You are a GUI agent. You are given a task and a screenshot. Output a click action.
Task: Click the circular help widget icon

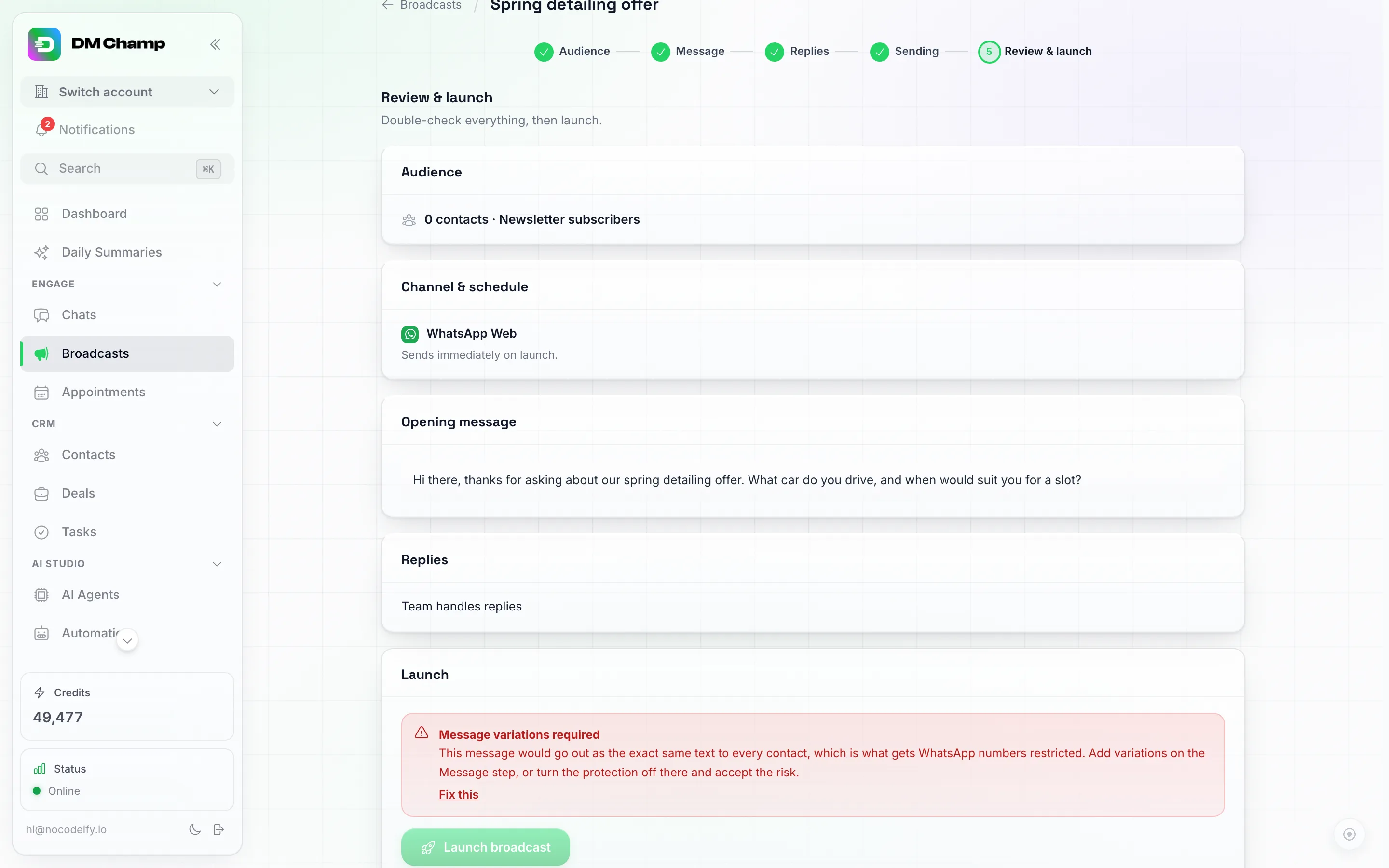(x=1349, y=834)
